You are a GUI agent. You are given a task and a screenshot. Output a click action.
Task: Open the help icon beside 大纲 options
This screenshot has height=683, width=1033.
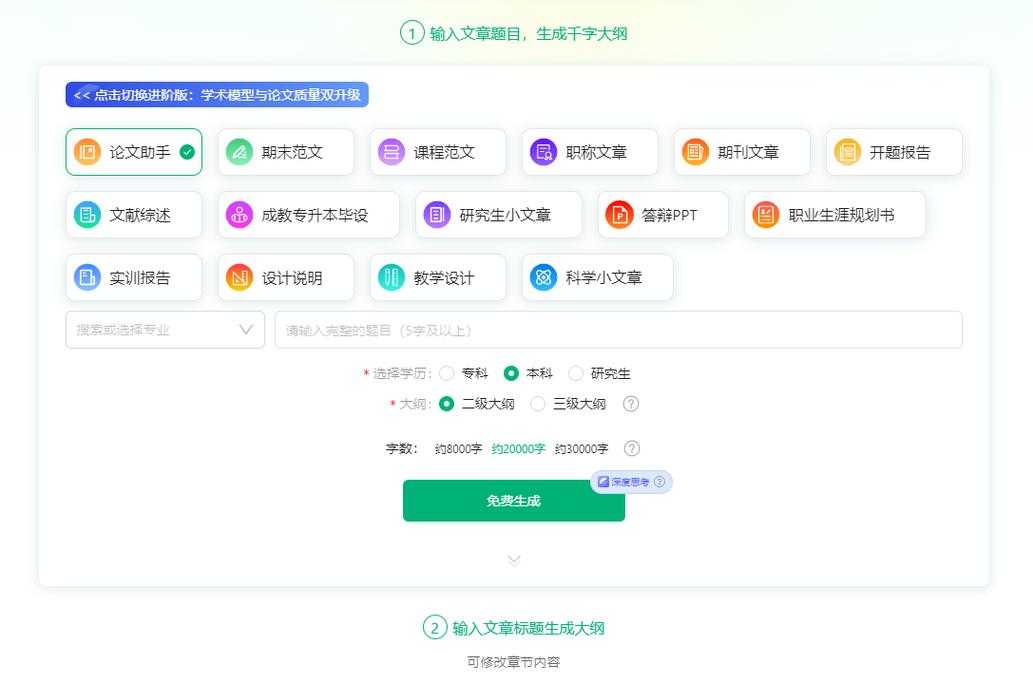tap(631, 404)
